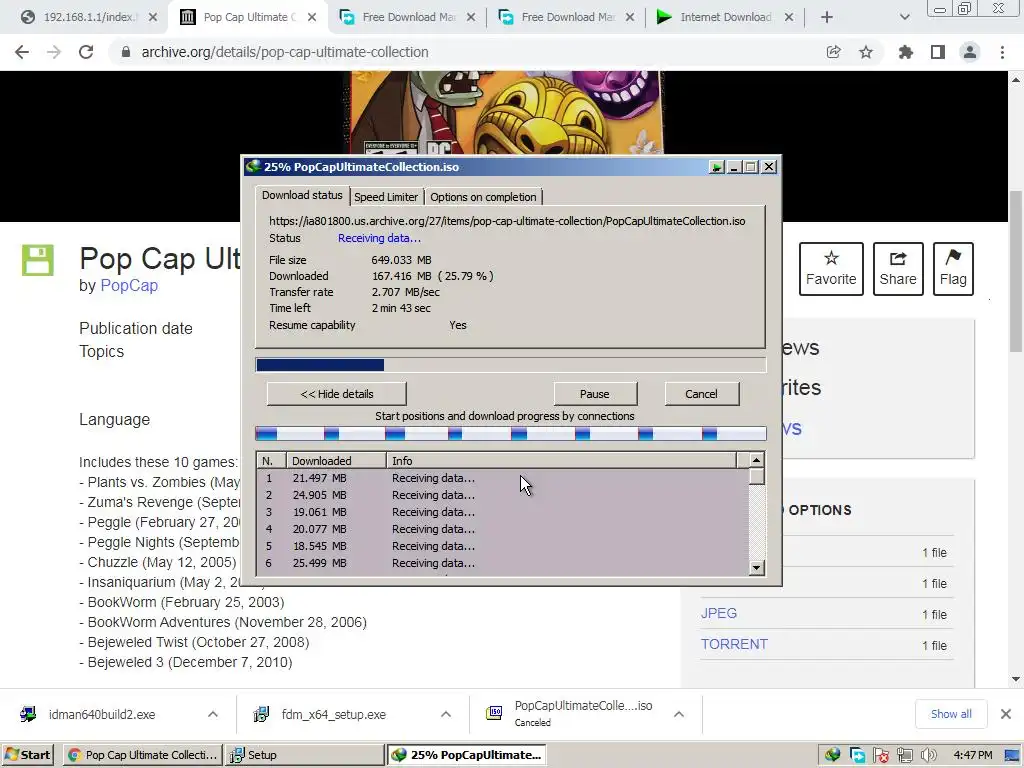Click Show all downloads button

coord(951,714)
